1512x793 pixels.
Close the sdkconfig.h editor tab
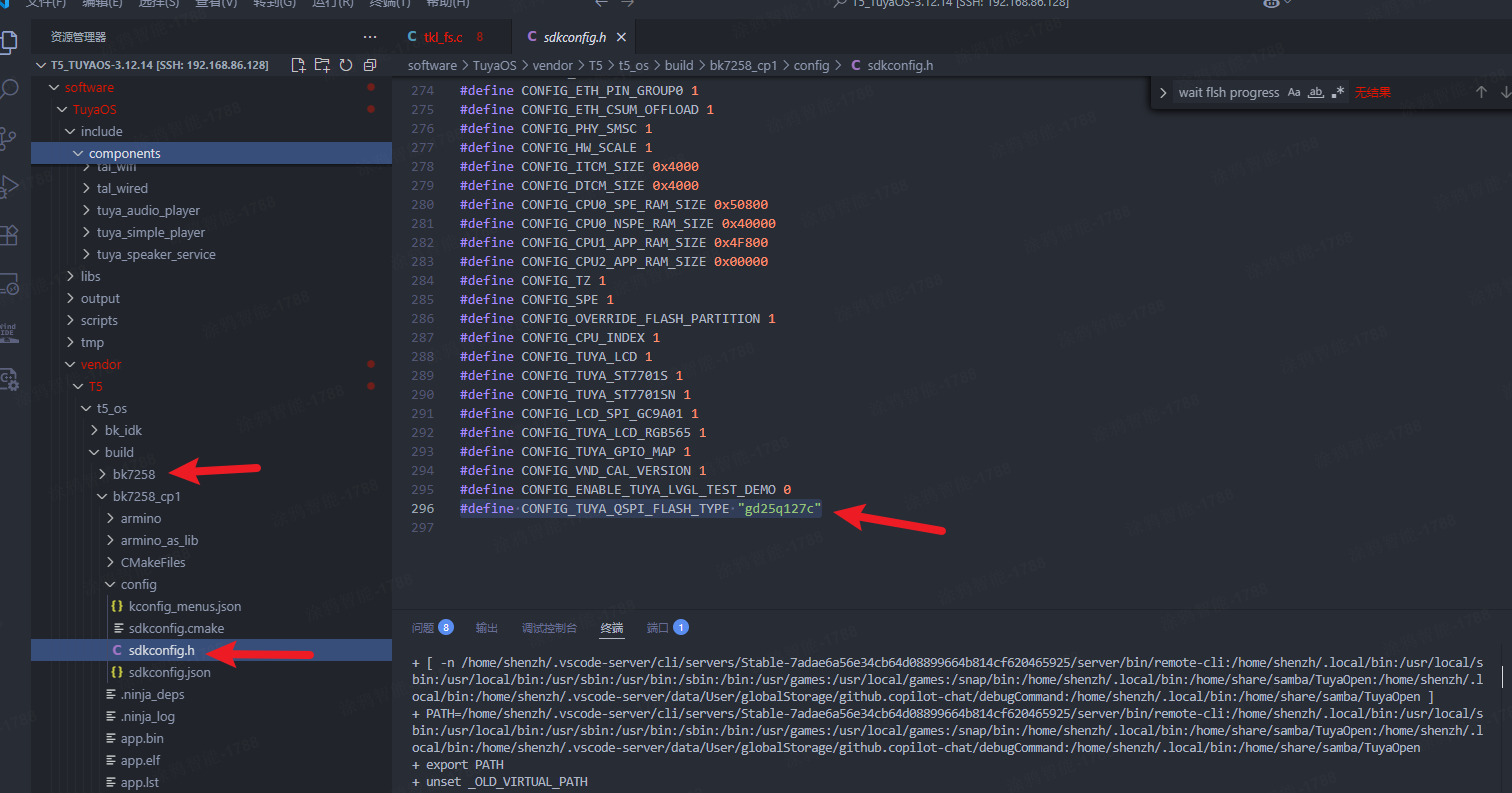(x=621, y=37)
